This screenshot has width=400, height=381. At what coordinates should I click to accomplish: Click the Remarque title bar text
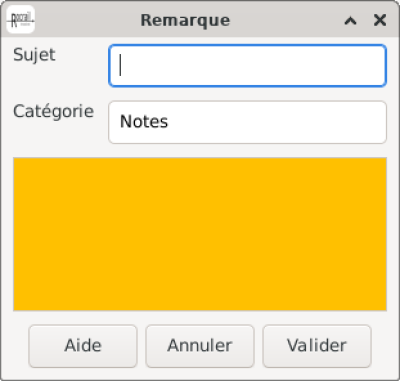[x=185, y=21]
